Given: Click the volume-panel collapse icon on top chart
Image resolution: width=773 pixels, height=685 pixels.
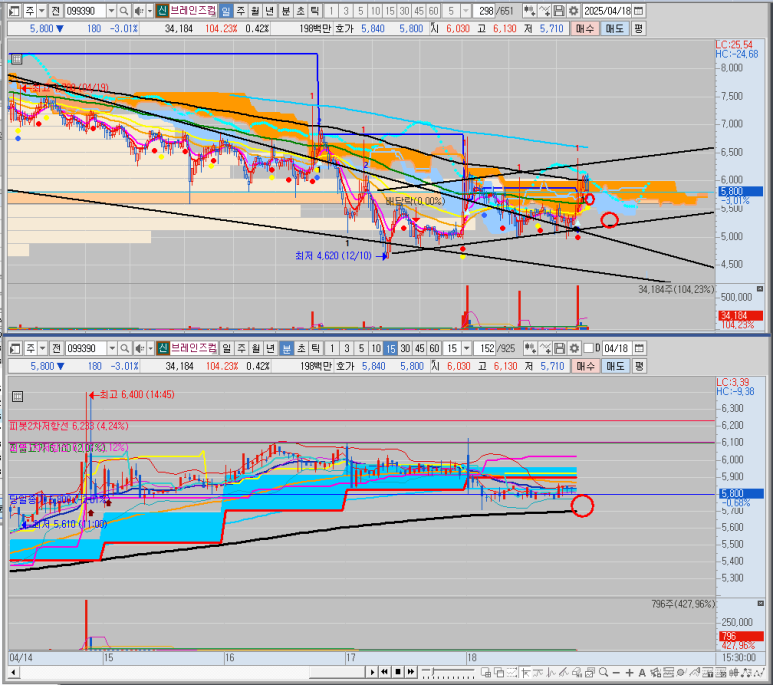Looking at the screenshot, I should point(760,288).
